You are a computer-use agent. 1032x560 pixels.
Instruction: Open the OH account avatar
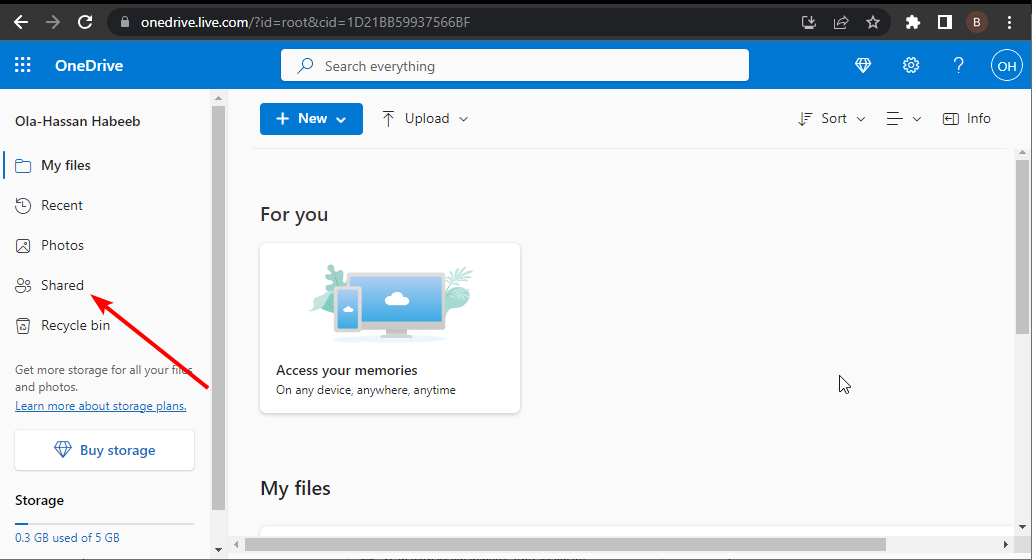click(x=1006, y=66)
